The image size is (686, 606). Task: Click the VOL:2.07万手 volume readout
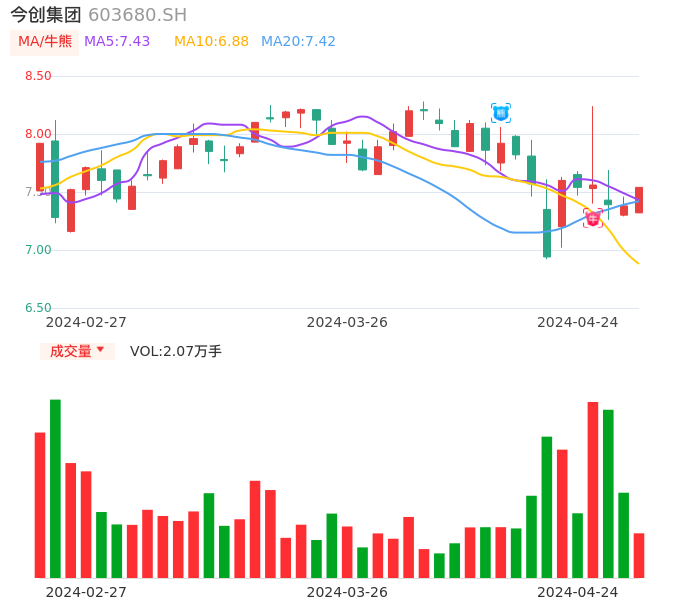click(x=175, y=351)
